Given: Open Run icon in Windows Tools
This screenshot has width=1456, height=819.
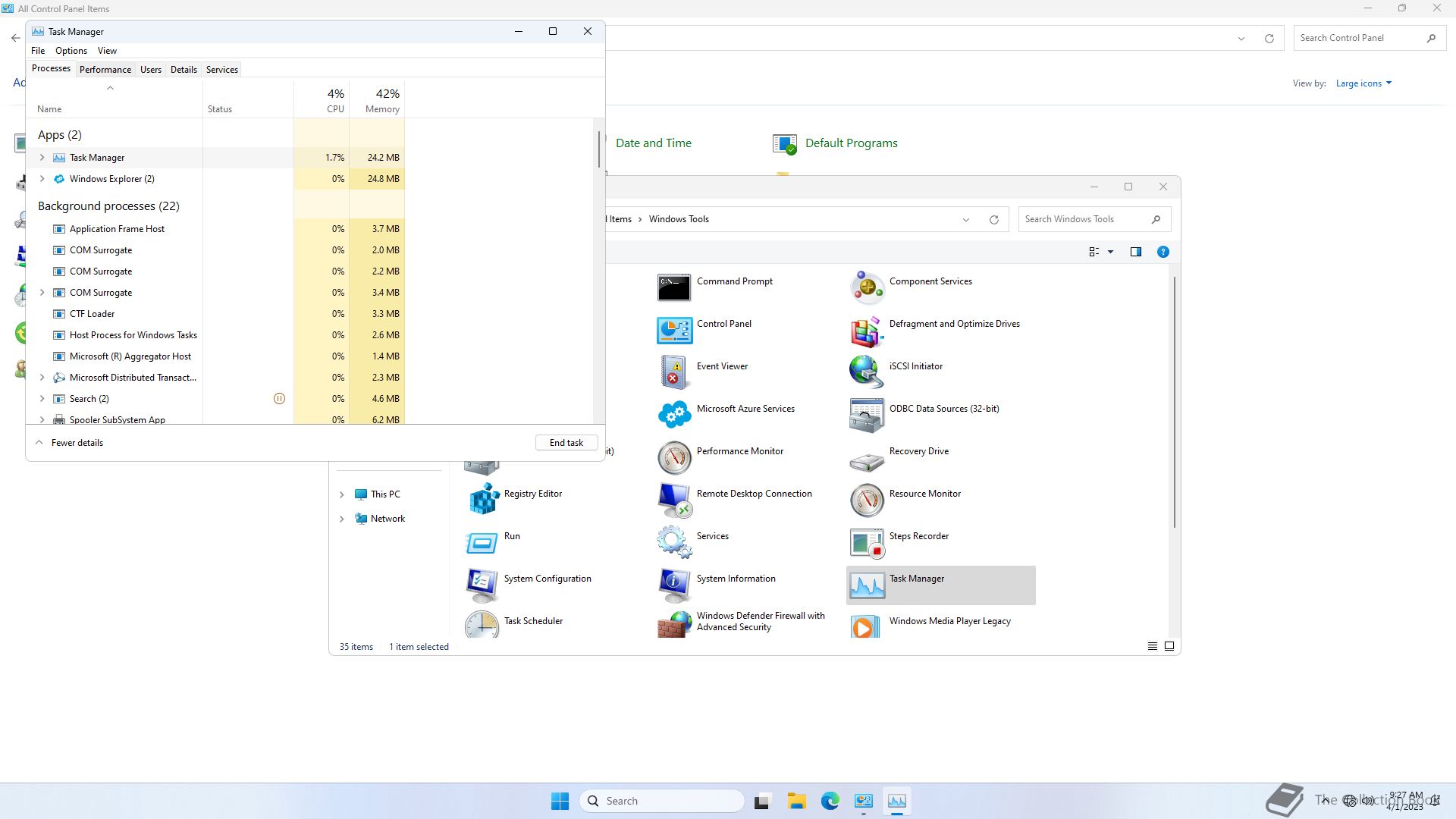Looking at the screenshot, I should pyautogui.click(x=481, y=543).
